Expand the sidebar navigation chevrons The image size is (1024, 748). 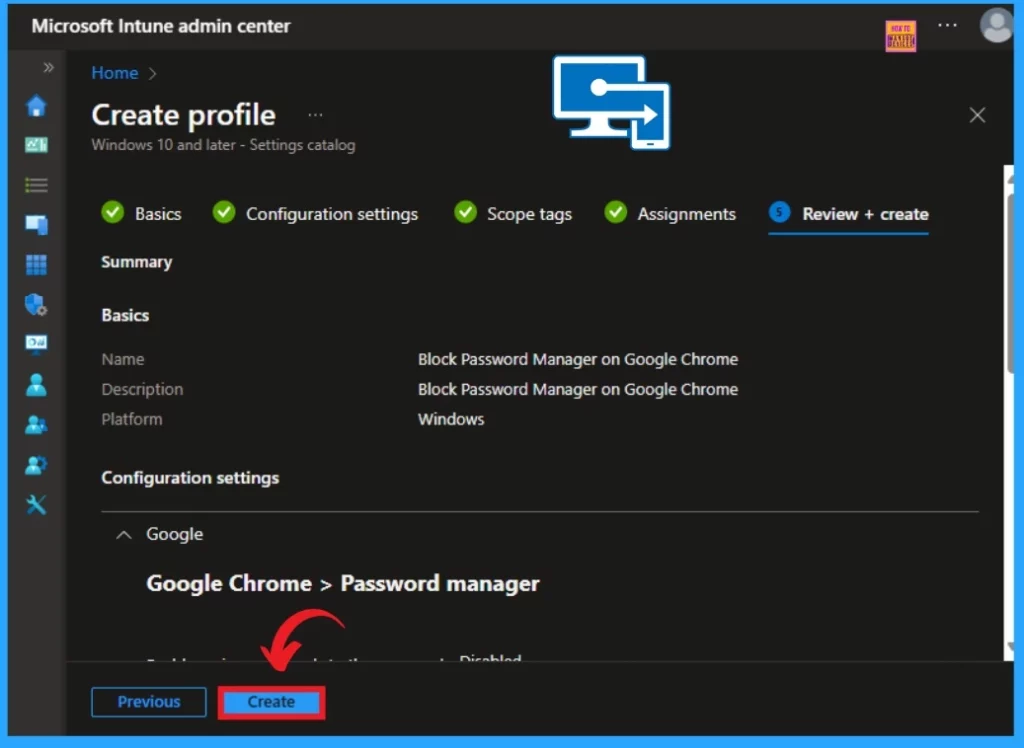pos(48,67)
